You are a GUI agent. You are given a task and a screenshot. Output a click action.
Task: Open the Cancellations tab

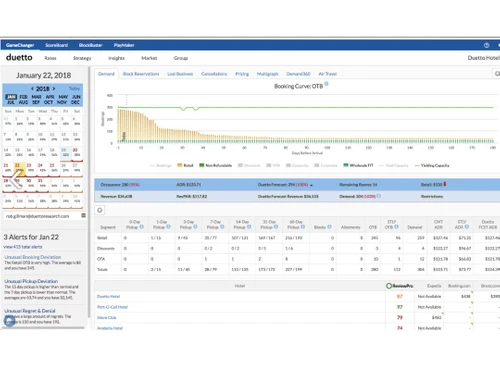(214, 74)
